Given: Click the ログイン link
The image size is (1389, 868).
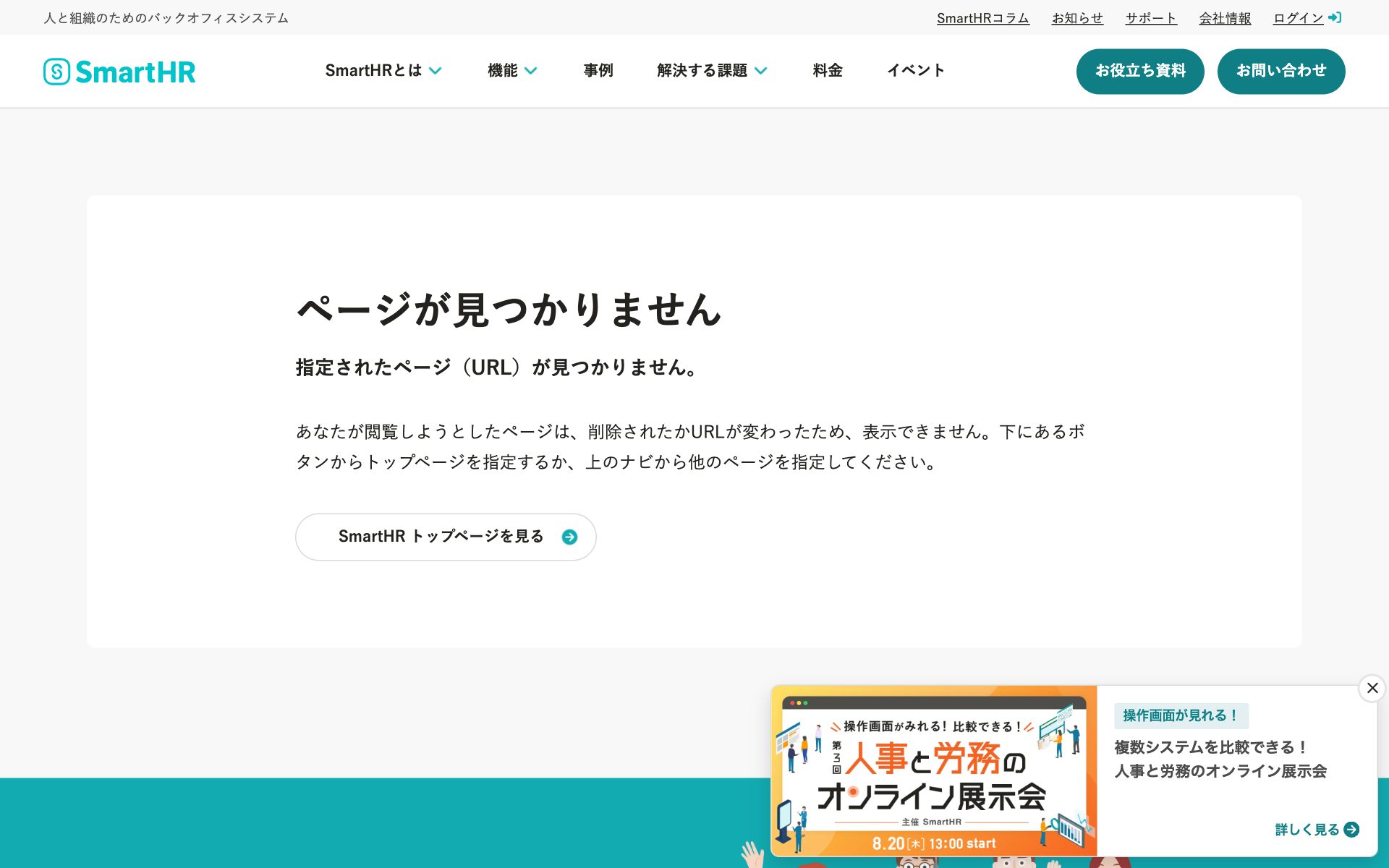Looking at the screenshot, I should 1298,18.
